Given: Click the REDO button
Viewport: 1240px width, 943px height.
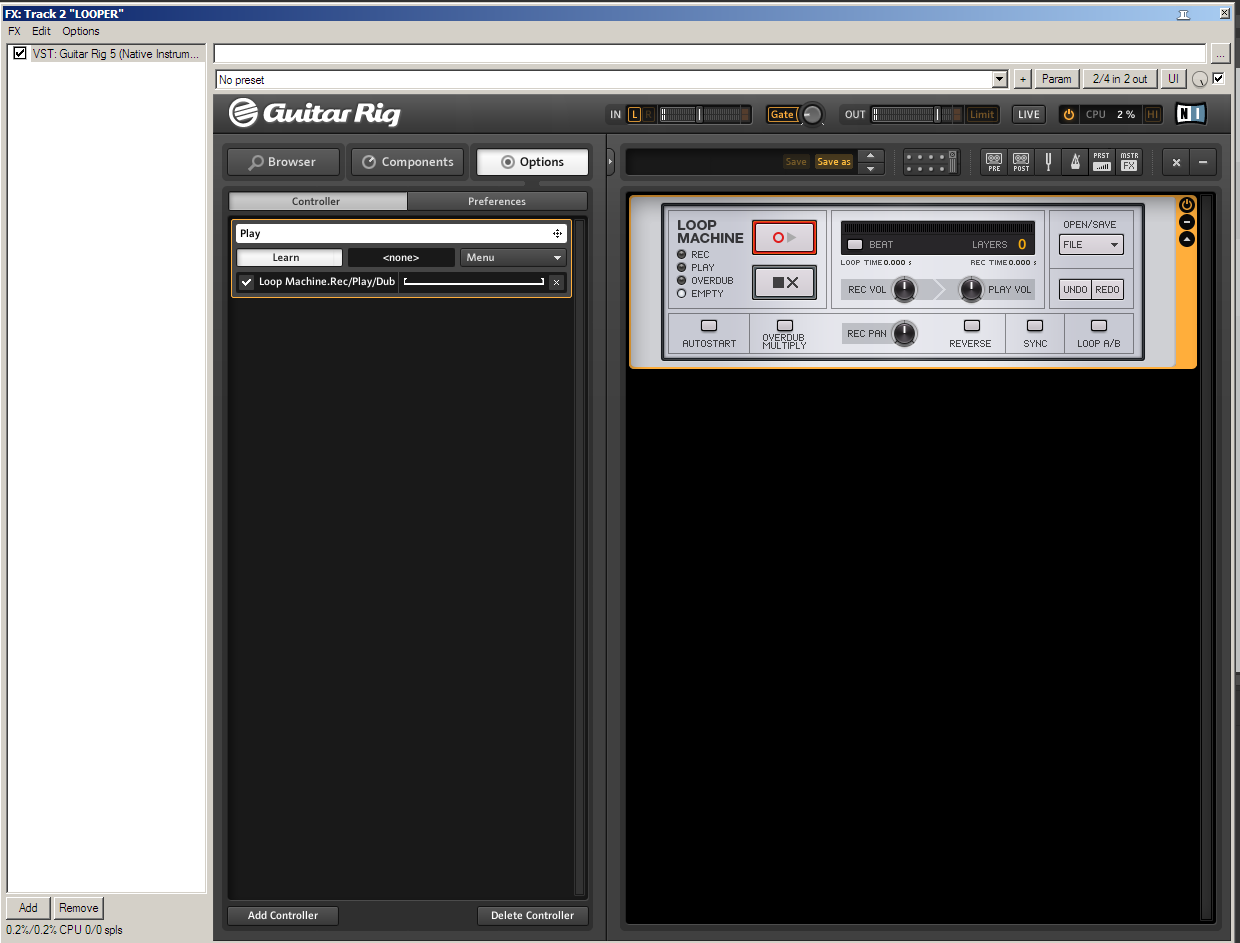Looking at the screenshot, I should click(1107, 289).
